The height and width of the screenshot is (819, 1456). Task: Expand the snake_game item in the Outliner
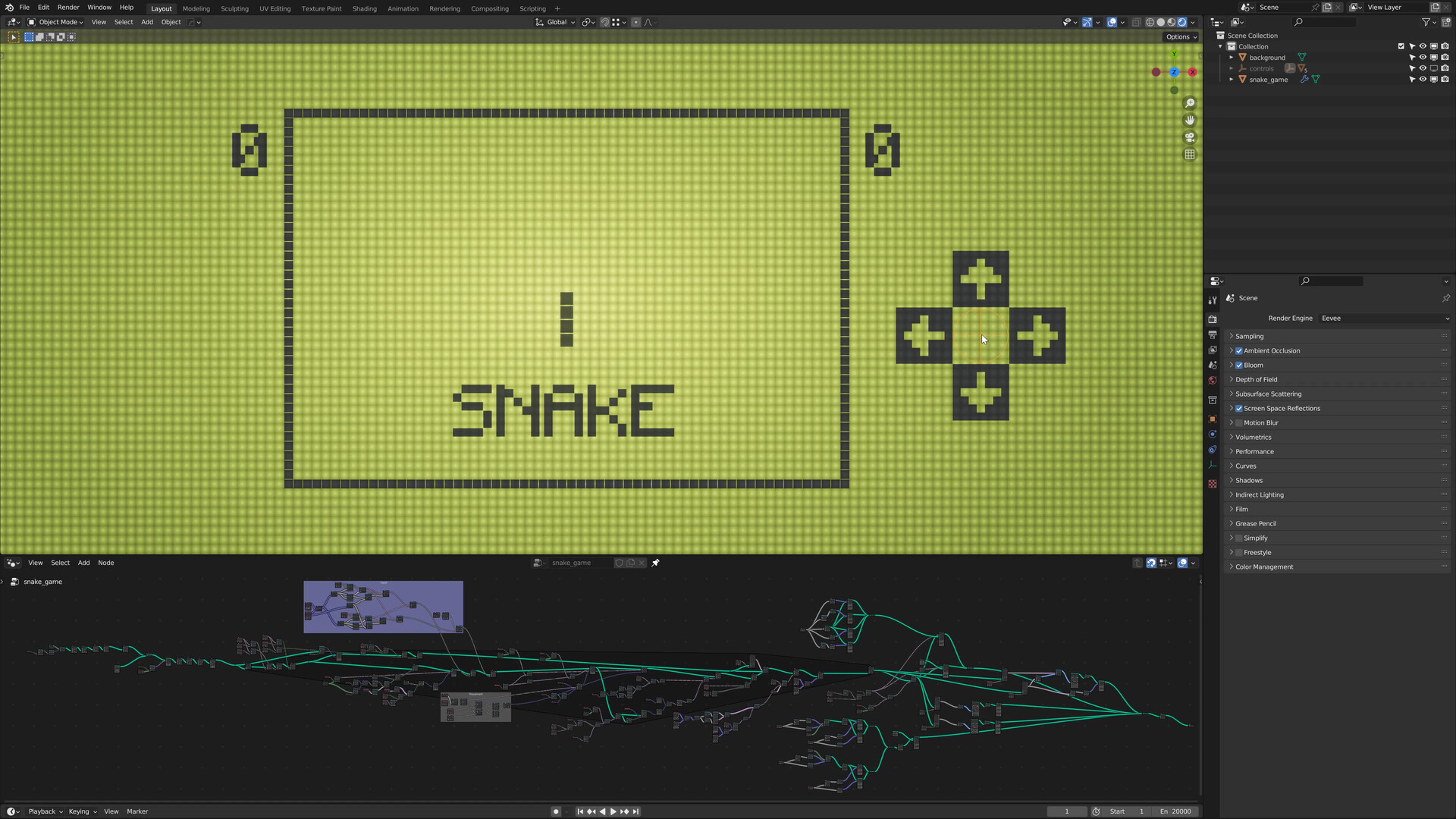(1231, 79)
